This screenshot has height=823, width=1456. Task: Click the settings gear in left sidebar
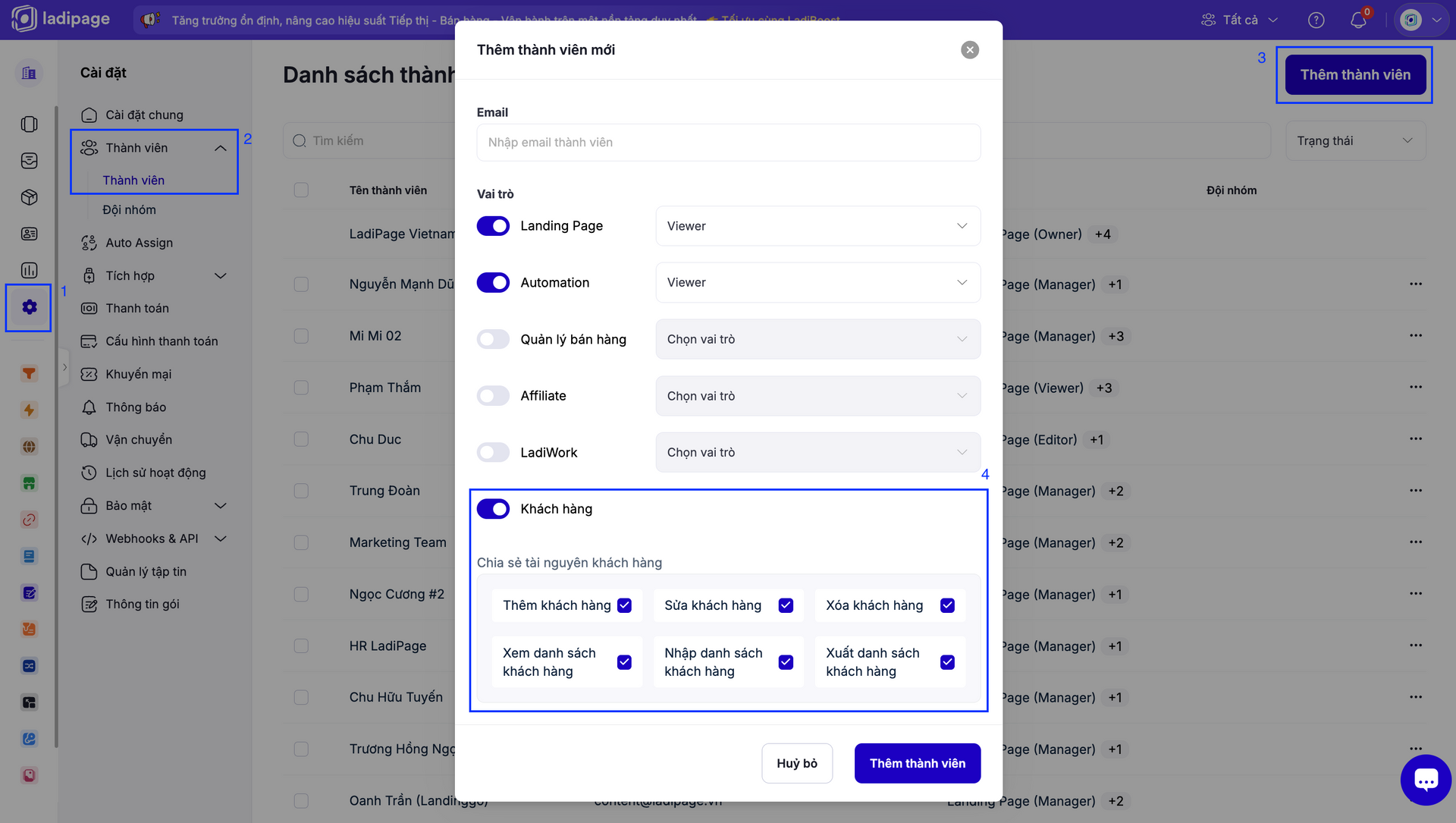(29, 307)
